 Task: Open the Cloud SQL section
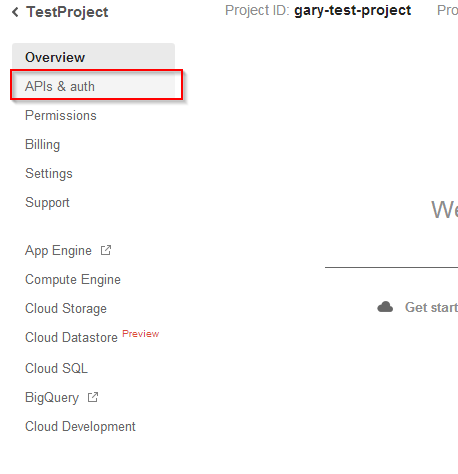[56, 368]
